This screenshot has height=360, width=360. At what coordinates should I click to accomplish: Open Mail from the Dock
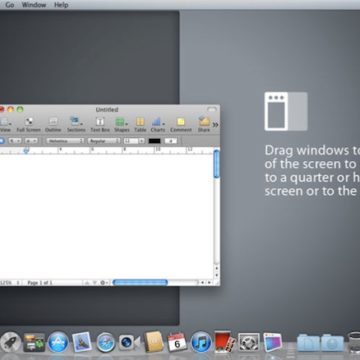pyautogui.click(x=82, y=342)
